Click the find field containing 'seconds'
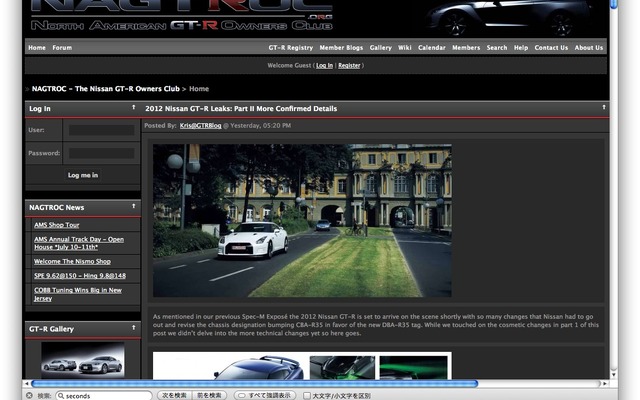The height and width of the screenshot is (400, 640). click(x=104, y=396)
